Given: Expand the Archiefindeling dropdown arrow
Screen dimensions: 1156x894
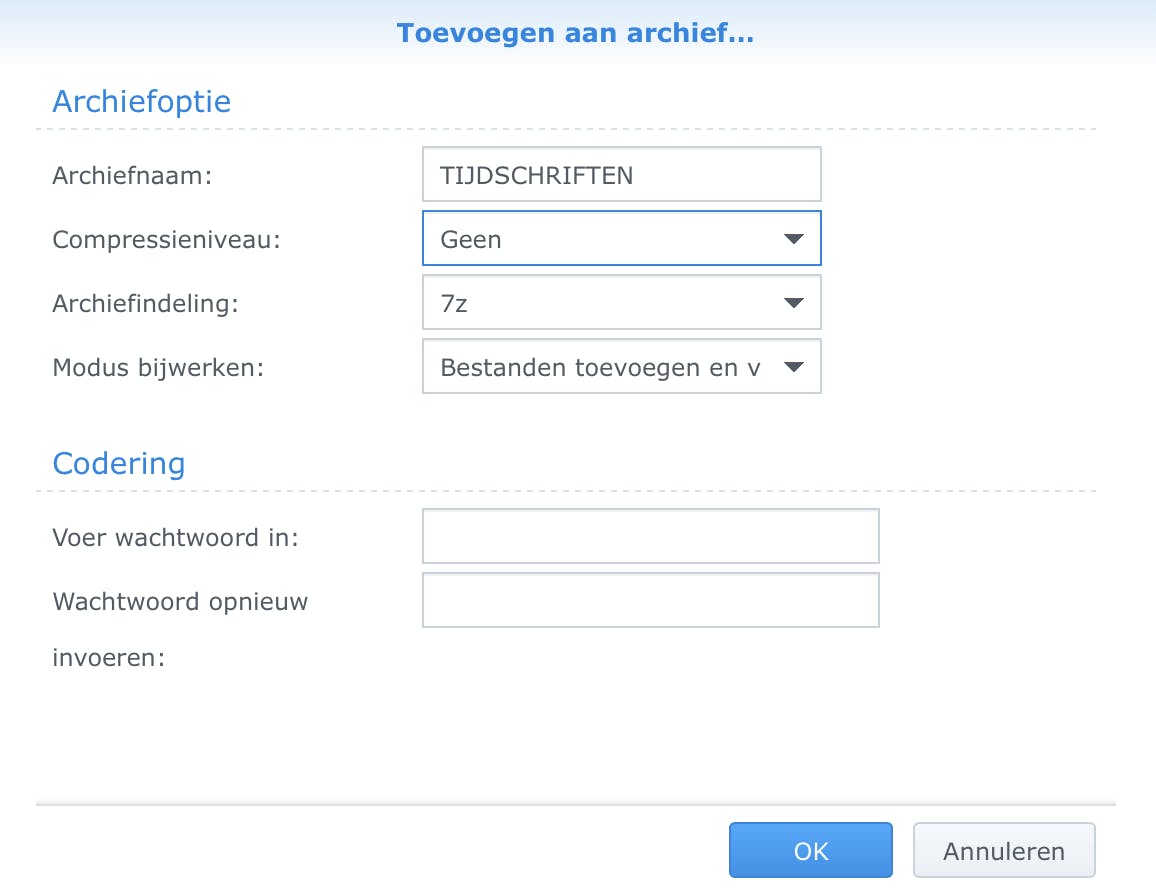Looking at the screenshot, I should (793, 303).
